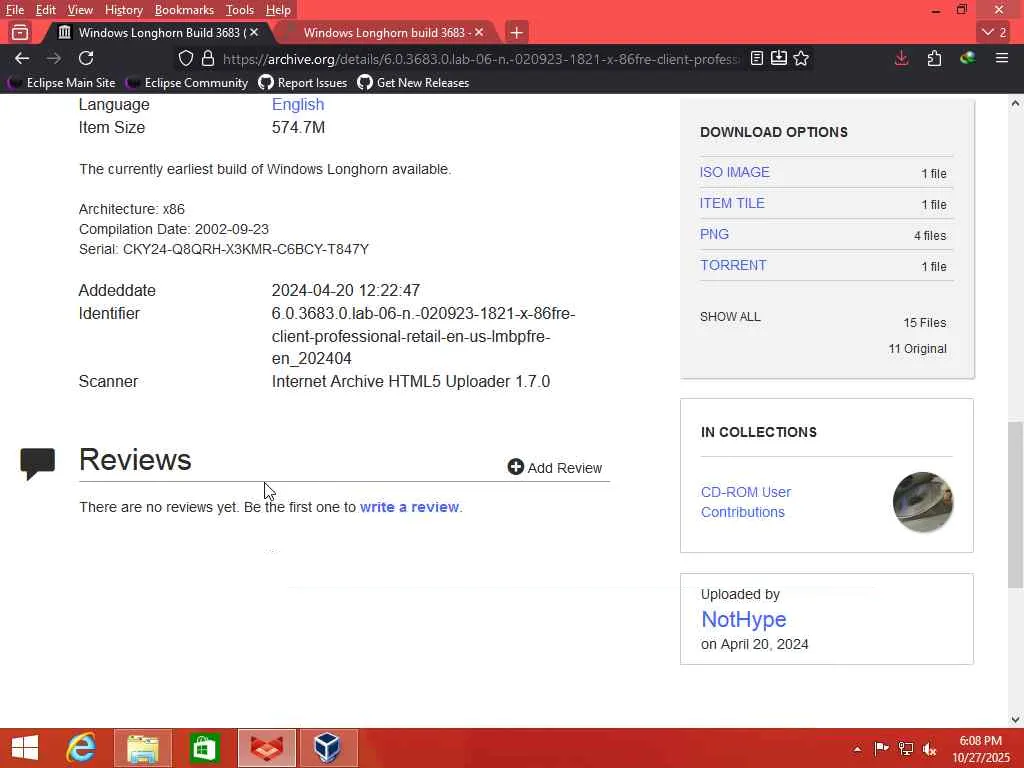
Task: Open the Action Center flag tray icon
Action: click(x=882, y=748)
